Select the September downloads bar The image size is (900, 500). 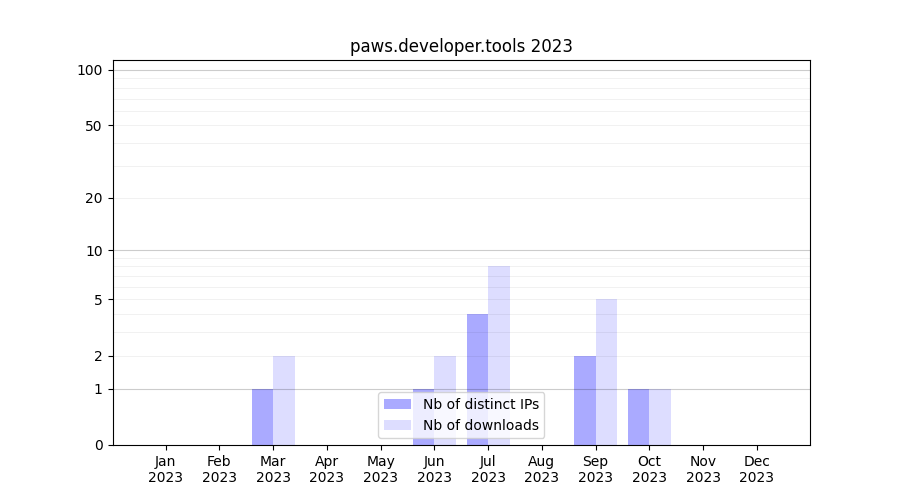(x=606, y=372)
